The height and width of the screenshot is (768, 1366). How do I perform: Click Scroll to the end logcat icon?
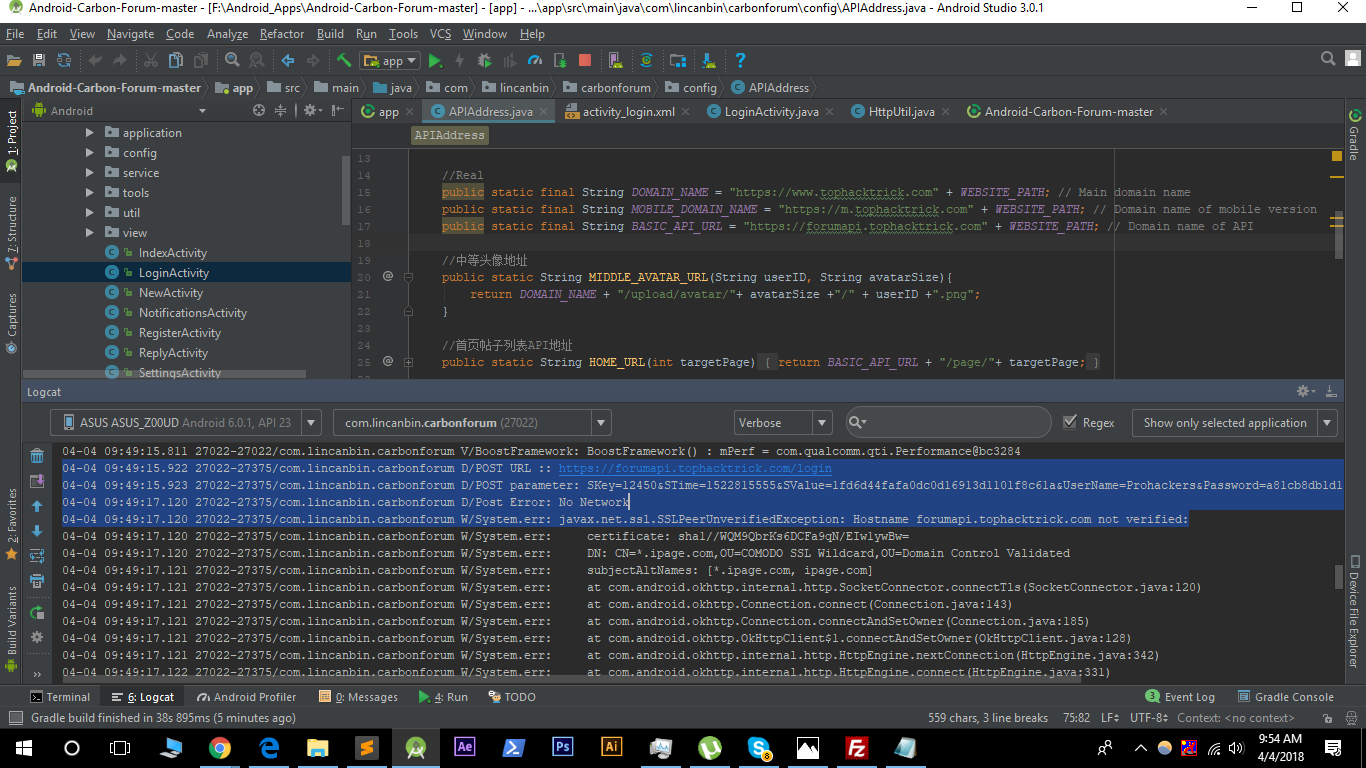[x=37, y=481]
